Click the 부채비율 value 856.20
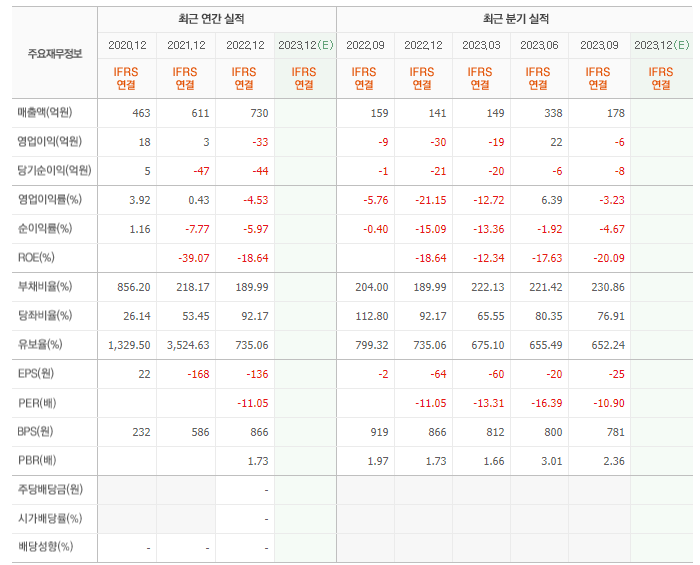The image size is (700, 565). coord(133,287)
